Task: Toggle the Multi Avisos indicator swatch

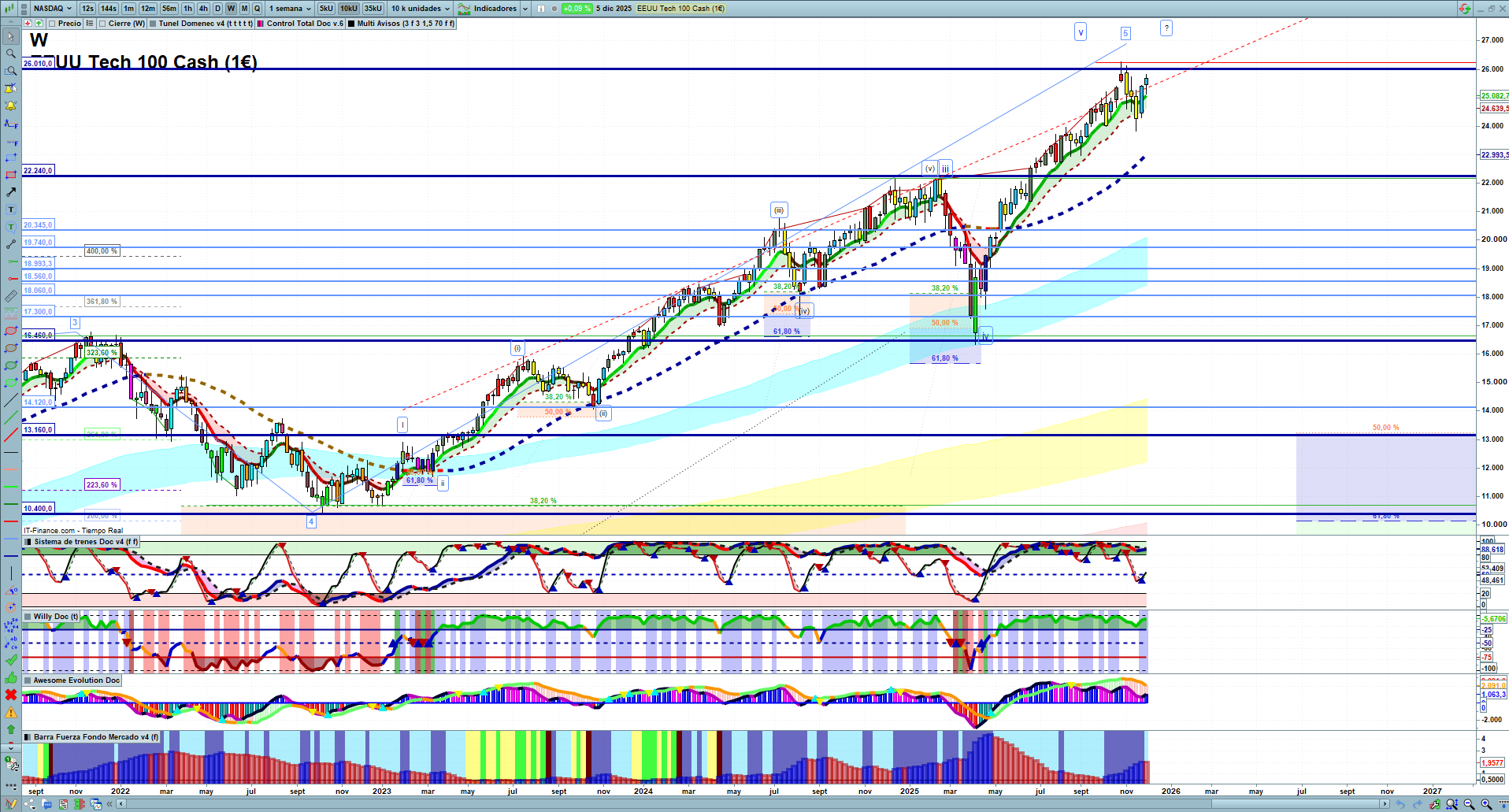Action: point(351,24)
